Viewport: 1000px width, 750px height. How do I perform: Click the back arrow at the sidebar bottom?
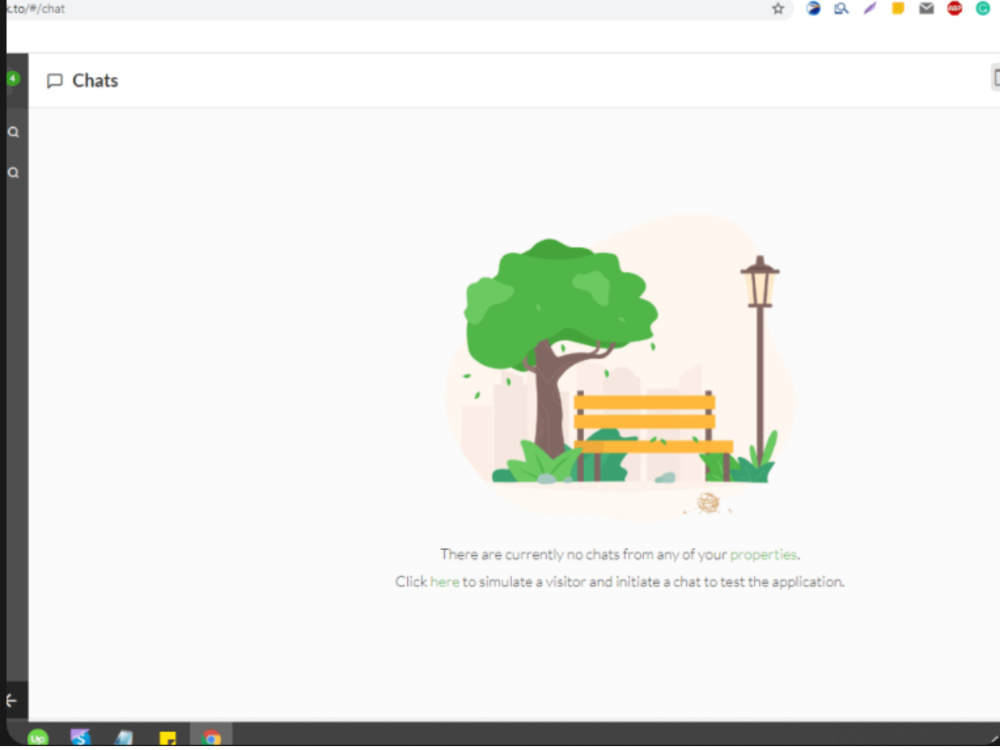11,701
